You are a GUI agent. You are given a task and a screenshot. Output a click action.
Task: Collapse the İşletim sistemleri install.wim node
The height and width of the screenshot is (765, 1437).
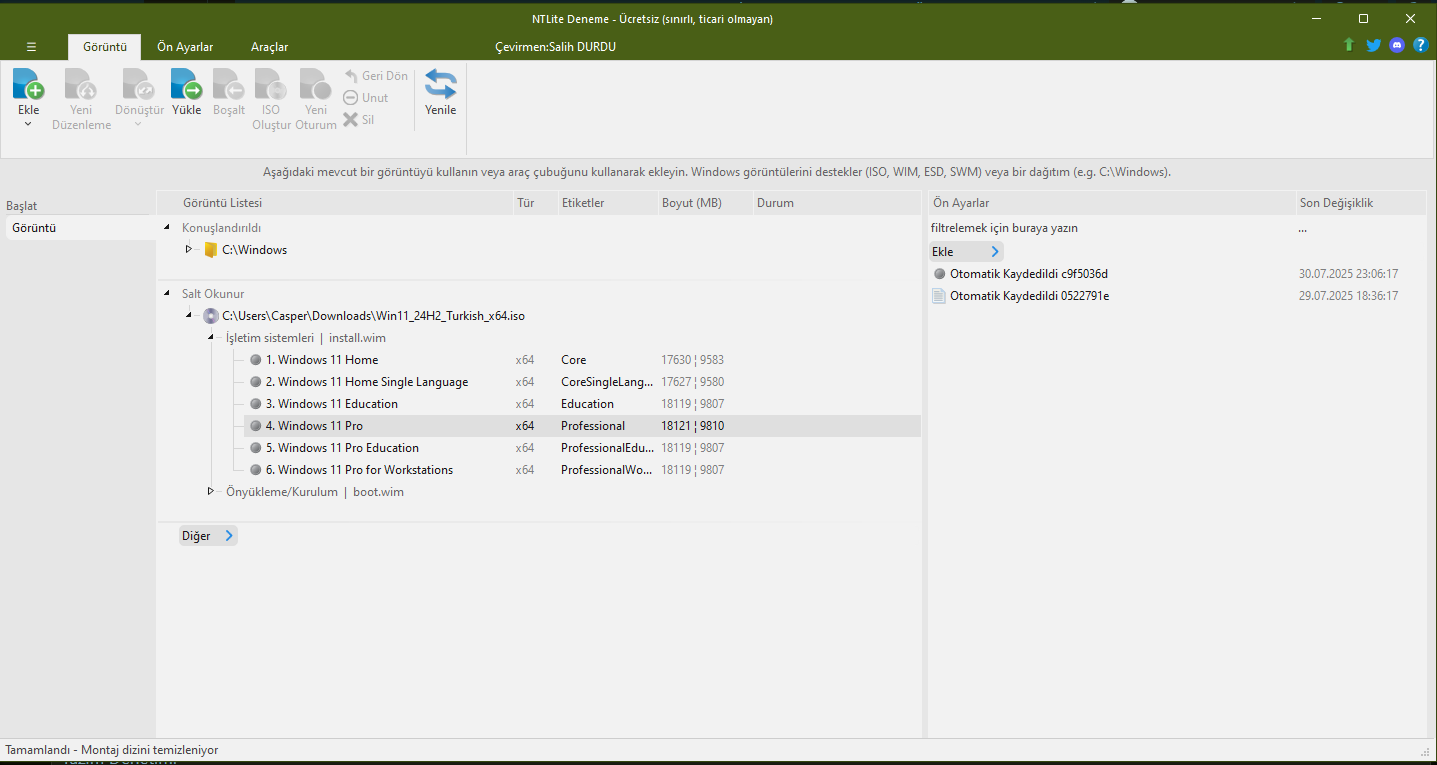pyautogui.click(x=211, y=338)
